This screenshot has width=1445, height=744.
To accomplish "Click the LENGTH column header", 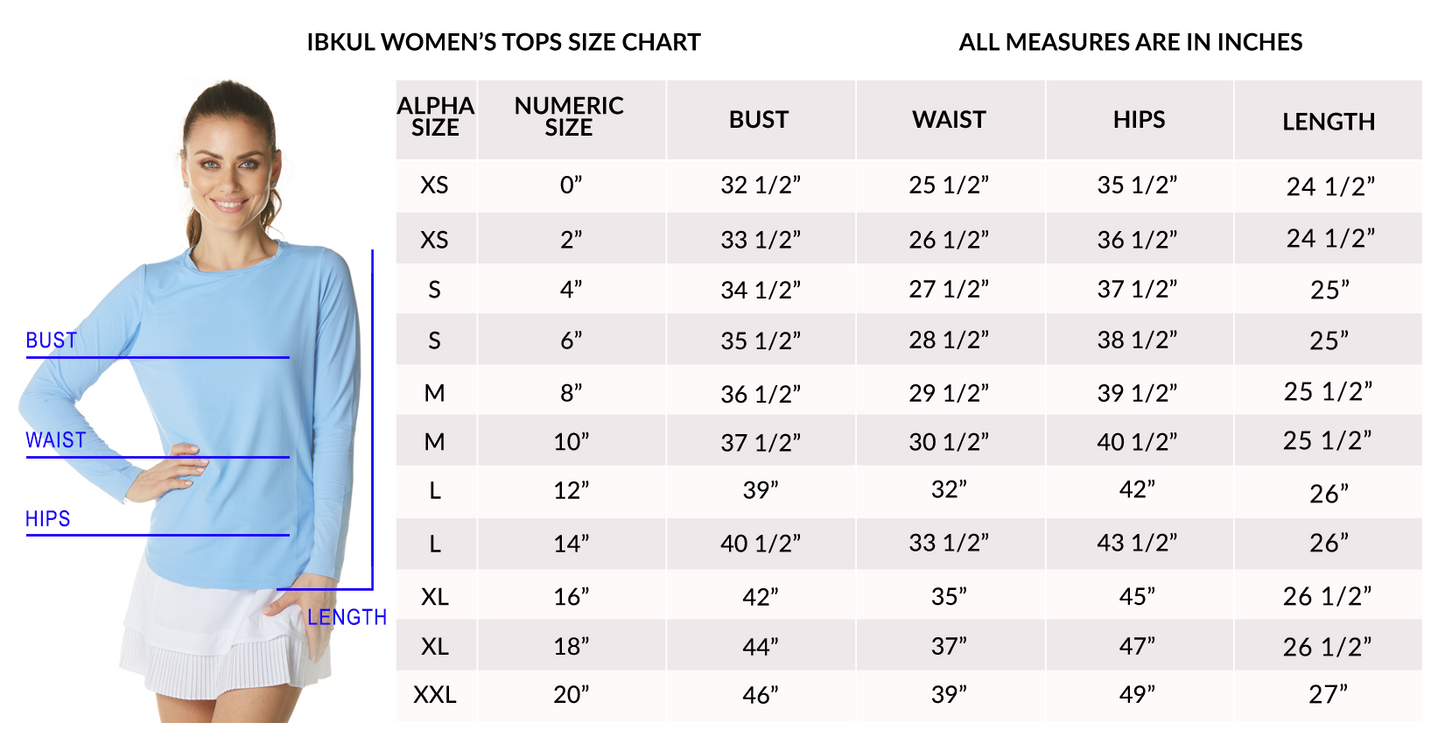I will [1329, 122].
